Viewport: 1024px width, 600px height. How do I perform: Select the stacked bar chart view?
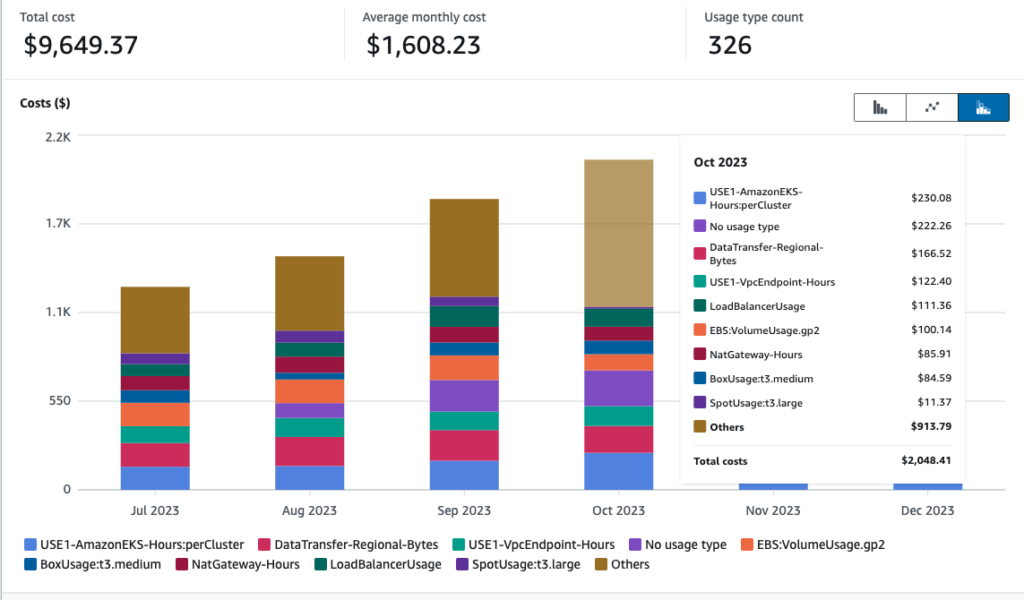(983, 108)
